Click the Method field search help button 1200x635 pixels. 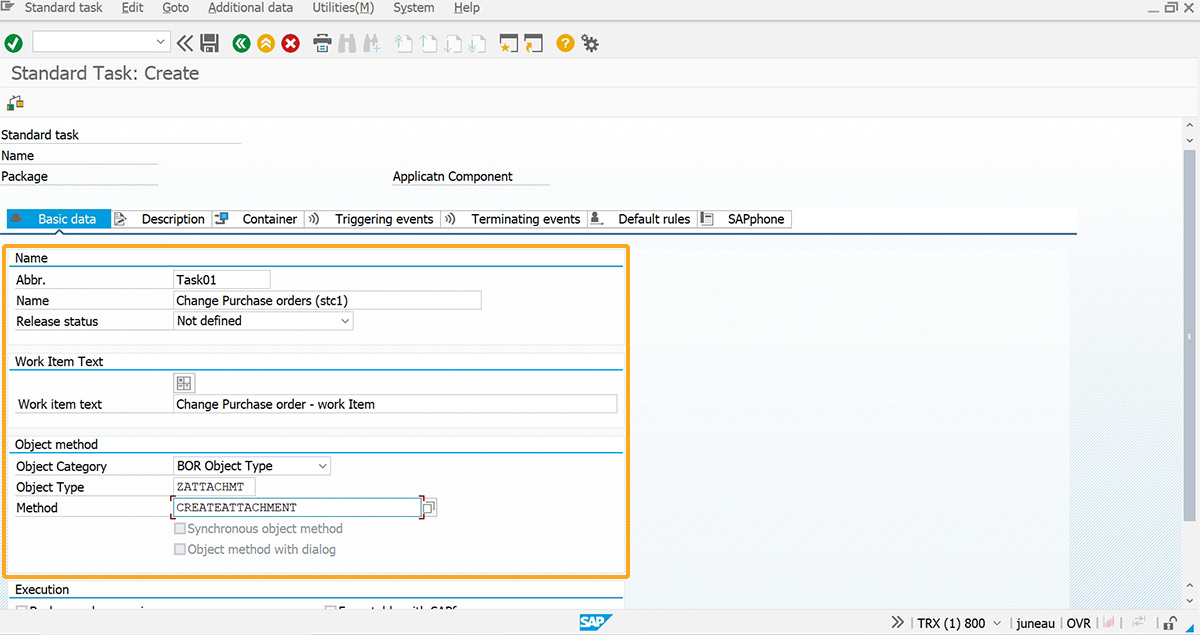tap(429, 508)
